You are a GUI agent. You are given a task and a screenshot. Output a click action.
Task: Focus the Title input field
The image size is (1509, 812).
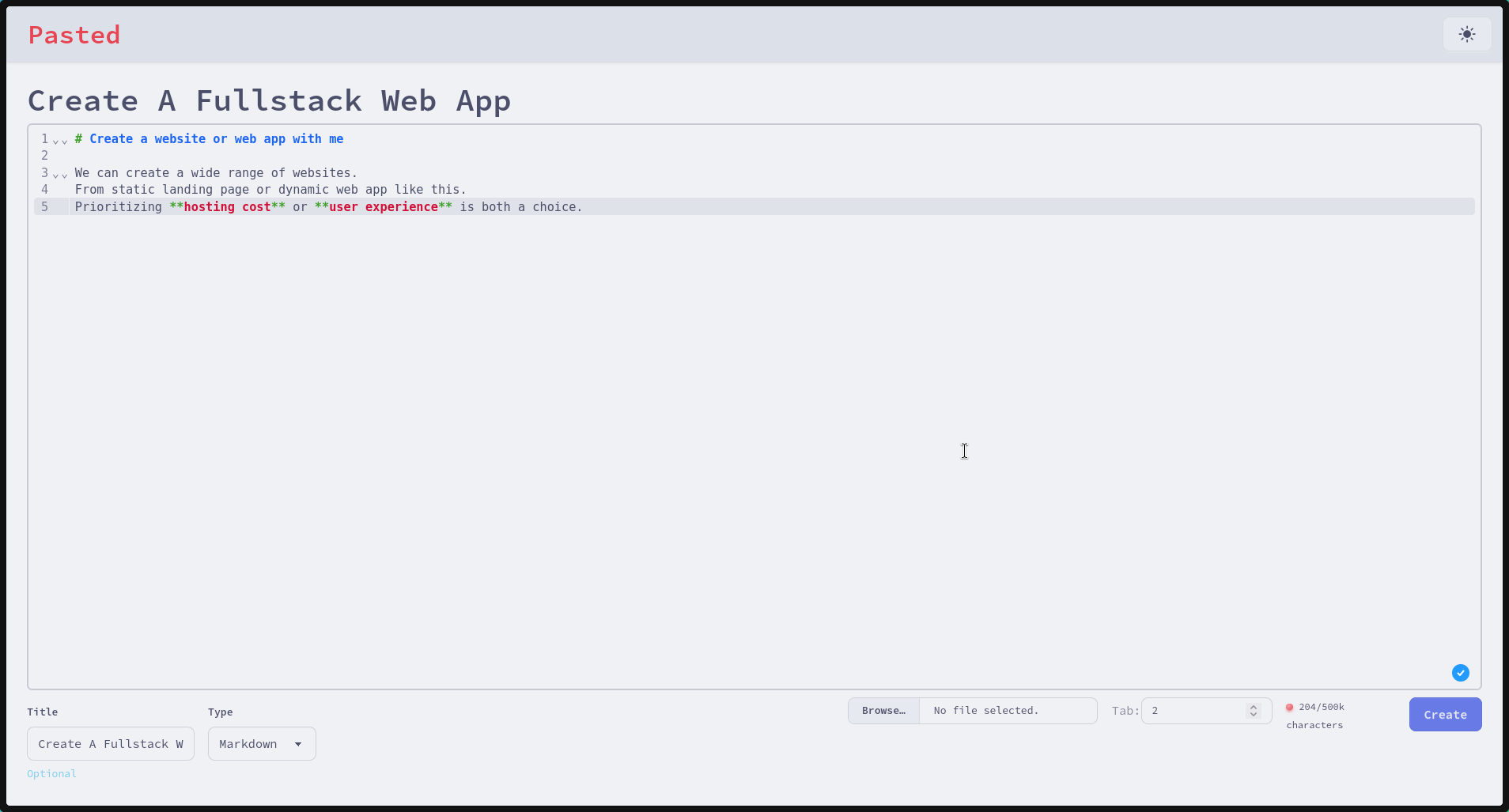(x=111, y=744)
